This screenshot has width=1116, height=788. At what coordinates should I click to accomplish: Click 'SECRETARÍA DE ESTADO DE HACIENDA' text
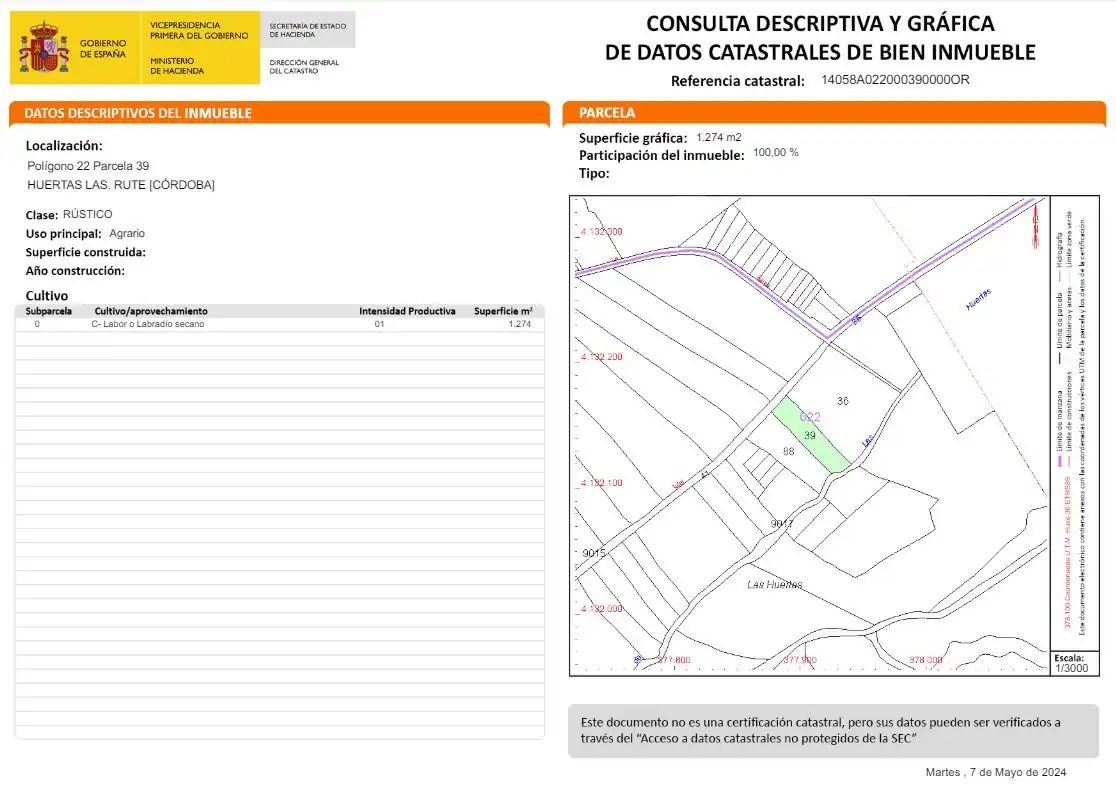[x=307, y=30]
